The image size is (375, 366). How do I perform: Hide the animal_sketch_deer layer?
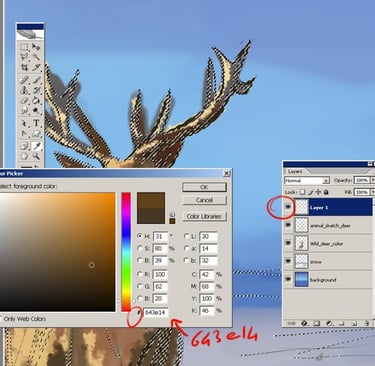point(288,225)
